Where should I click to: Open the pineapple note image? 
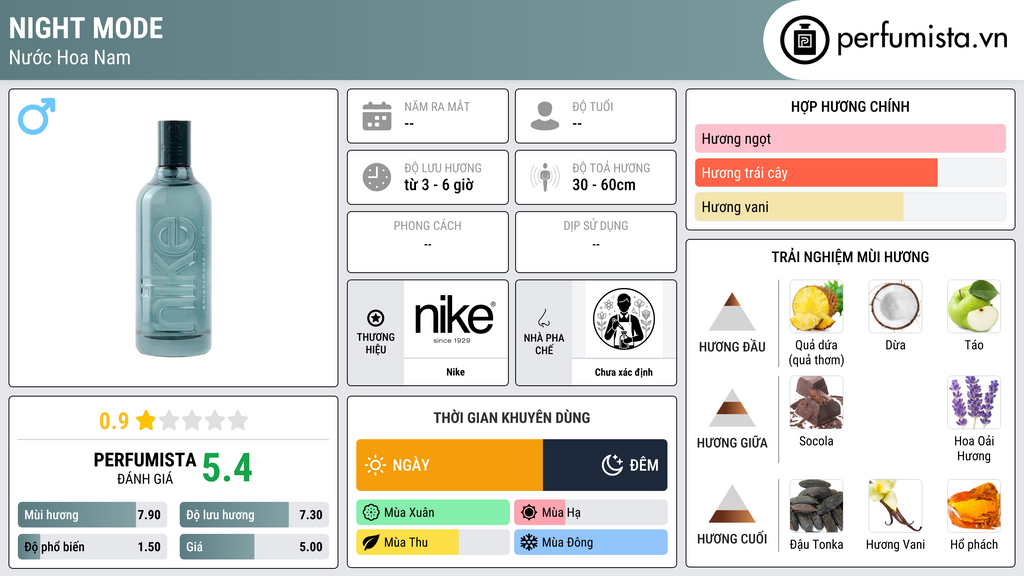(x=816, y=306)
